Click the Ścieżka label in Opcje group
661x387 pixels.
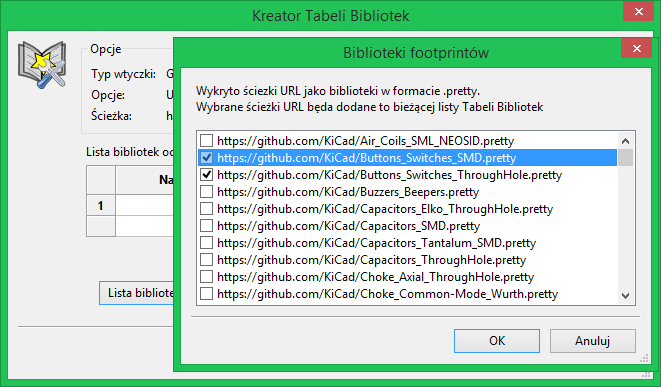click(111, 115)
